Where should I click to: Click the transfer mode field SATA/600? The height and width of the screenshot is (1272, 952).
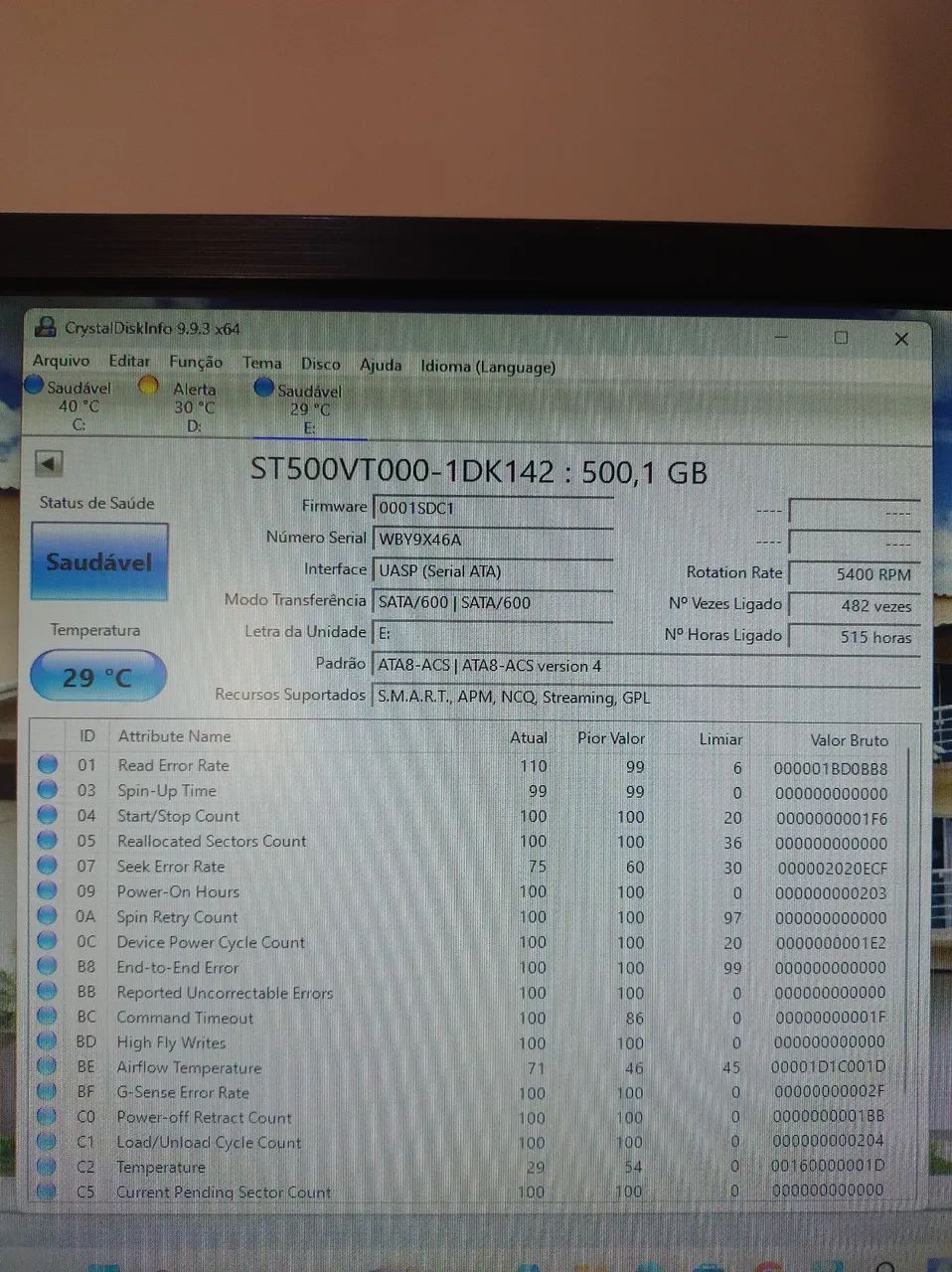(x=493, y=602)
